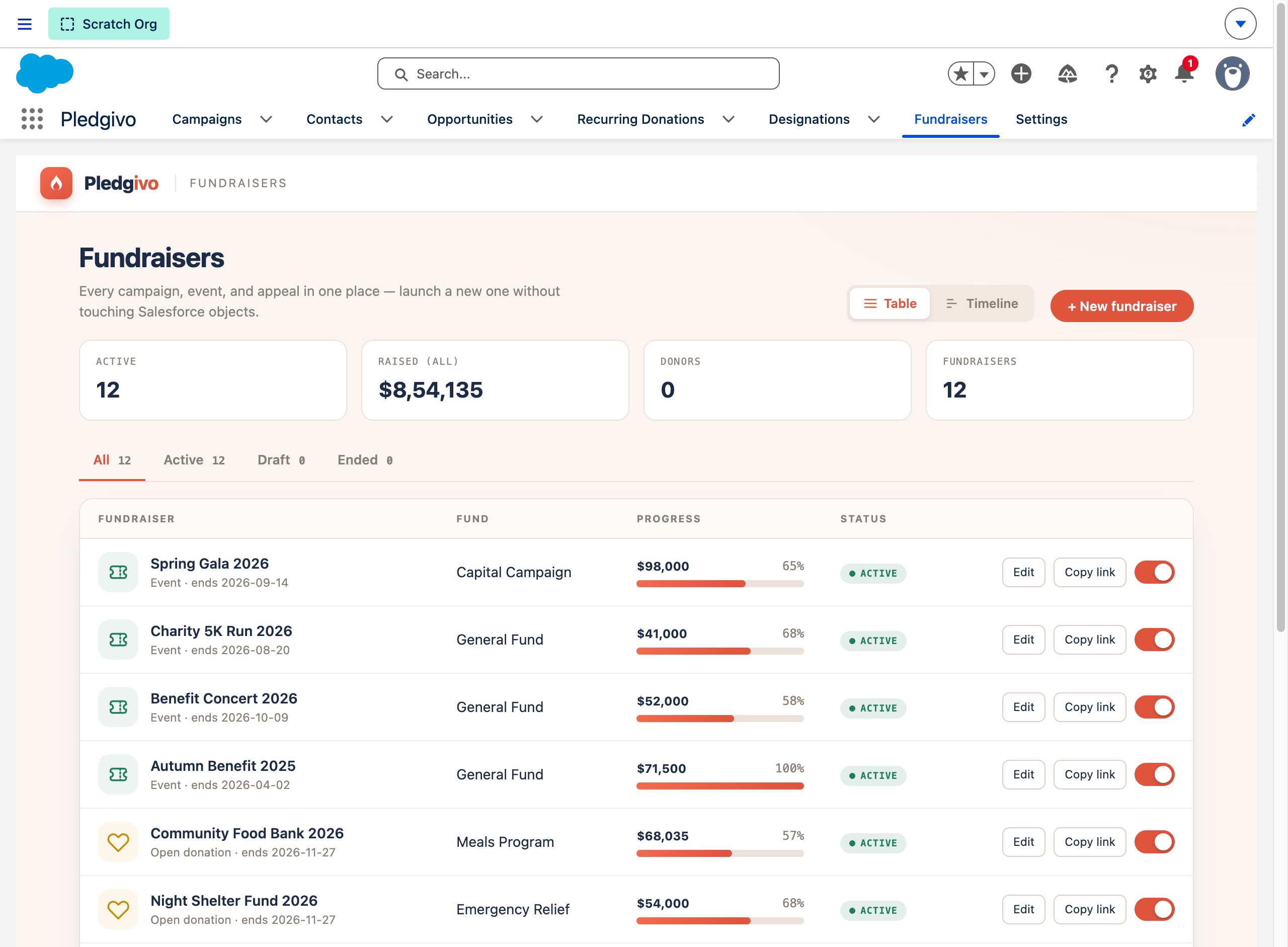
Task: Click the Spring Gala 2026 progress bar
Action: pos(720,584)
